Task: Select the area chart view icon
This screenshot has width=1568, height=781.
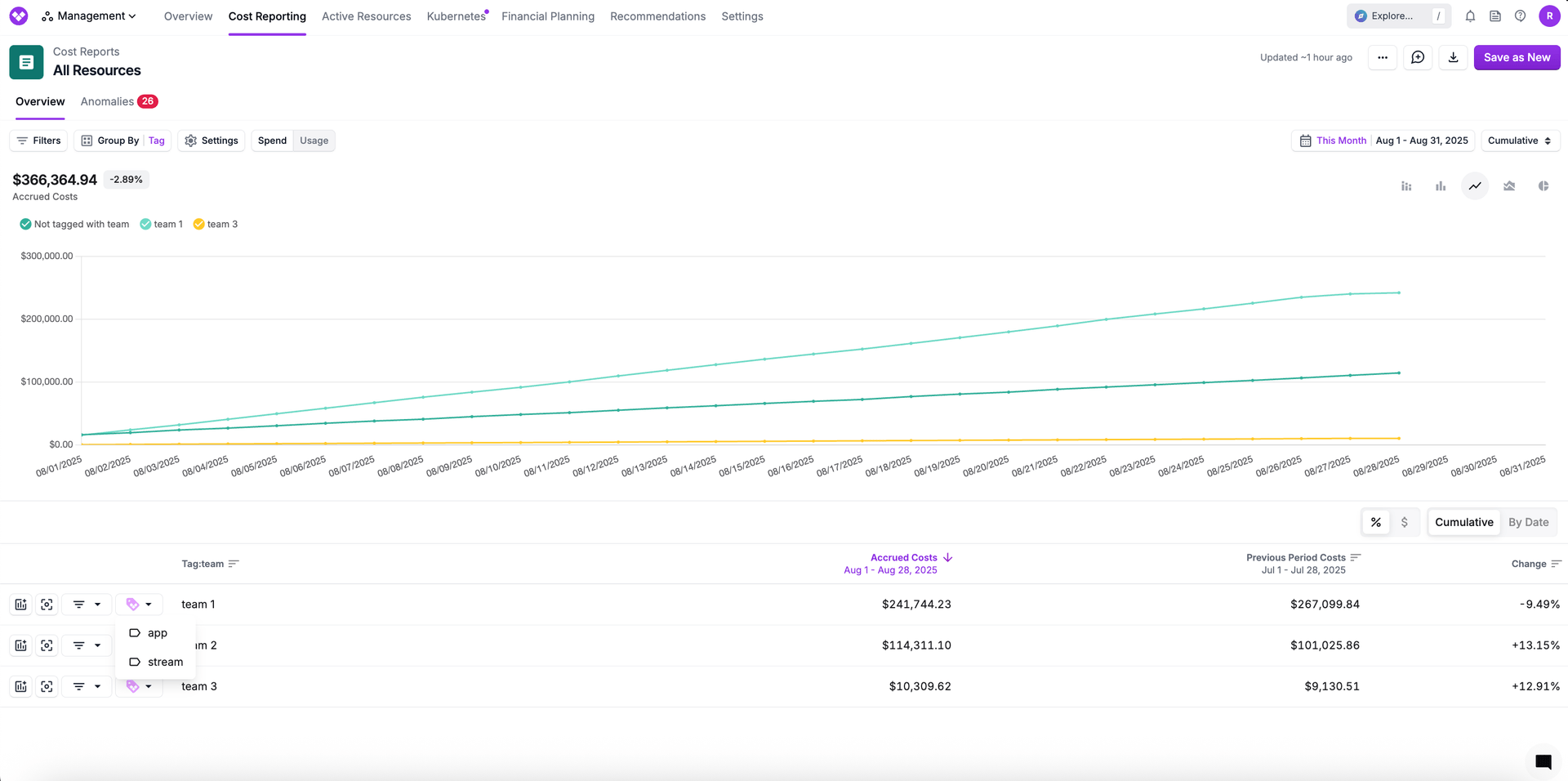Action: (1508, 186)
